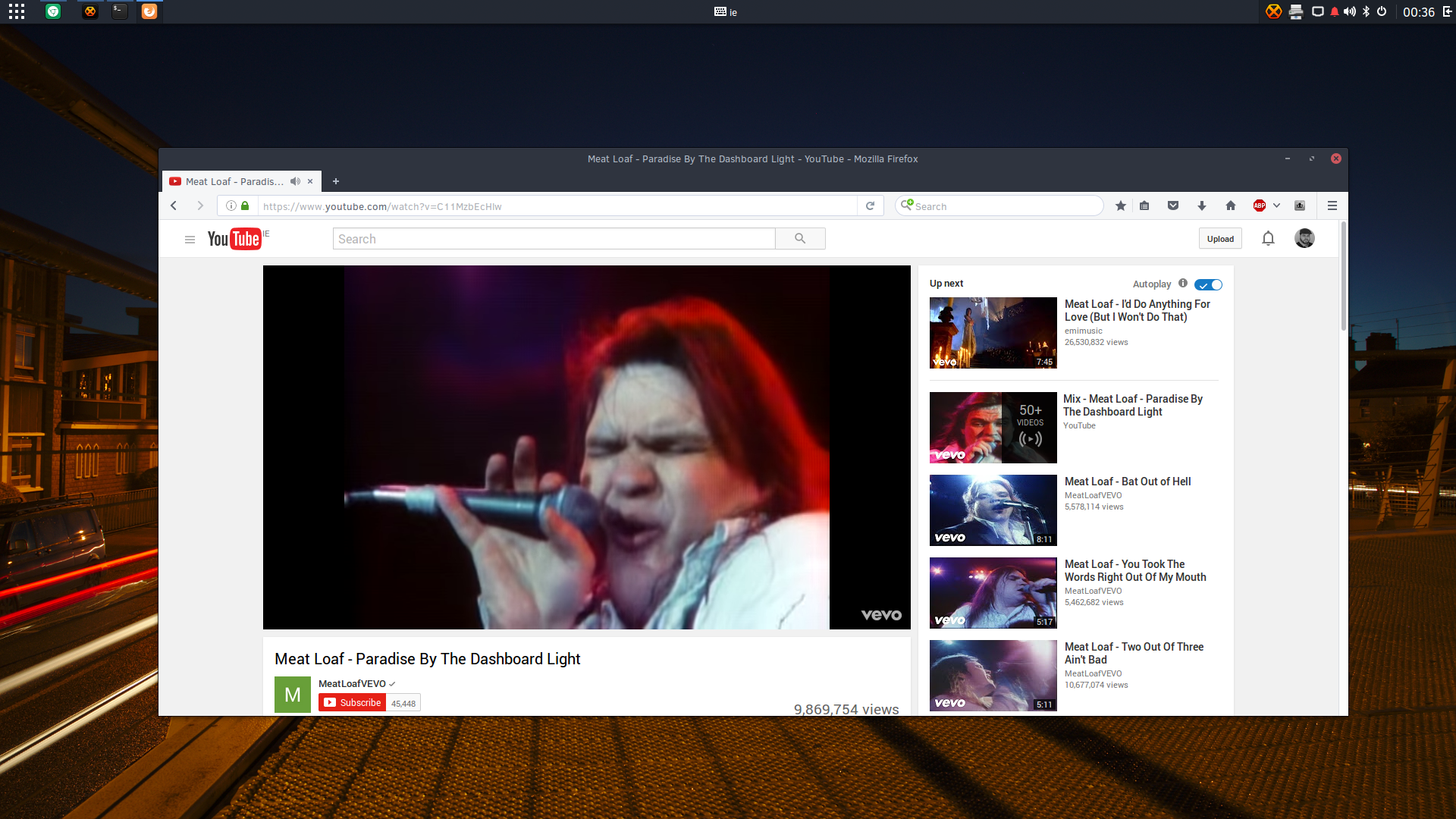The image size is (1456, 819).
Task: Focus the YouTube search input field
Action: coord(554,239)
